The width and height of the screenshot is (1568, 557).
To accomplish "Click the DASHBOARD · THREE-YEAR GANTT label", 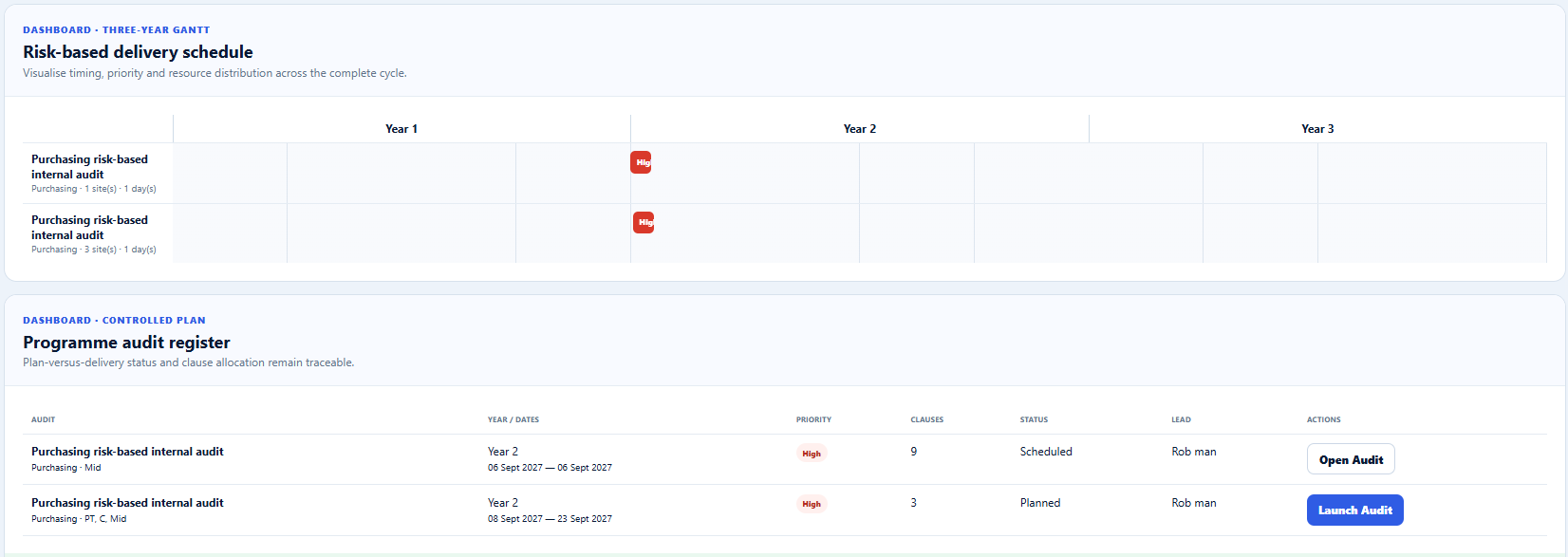I will point(117,30).
